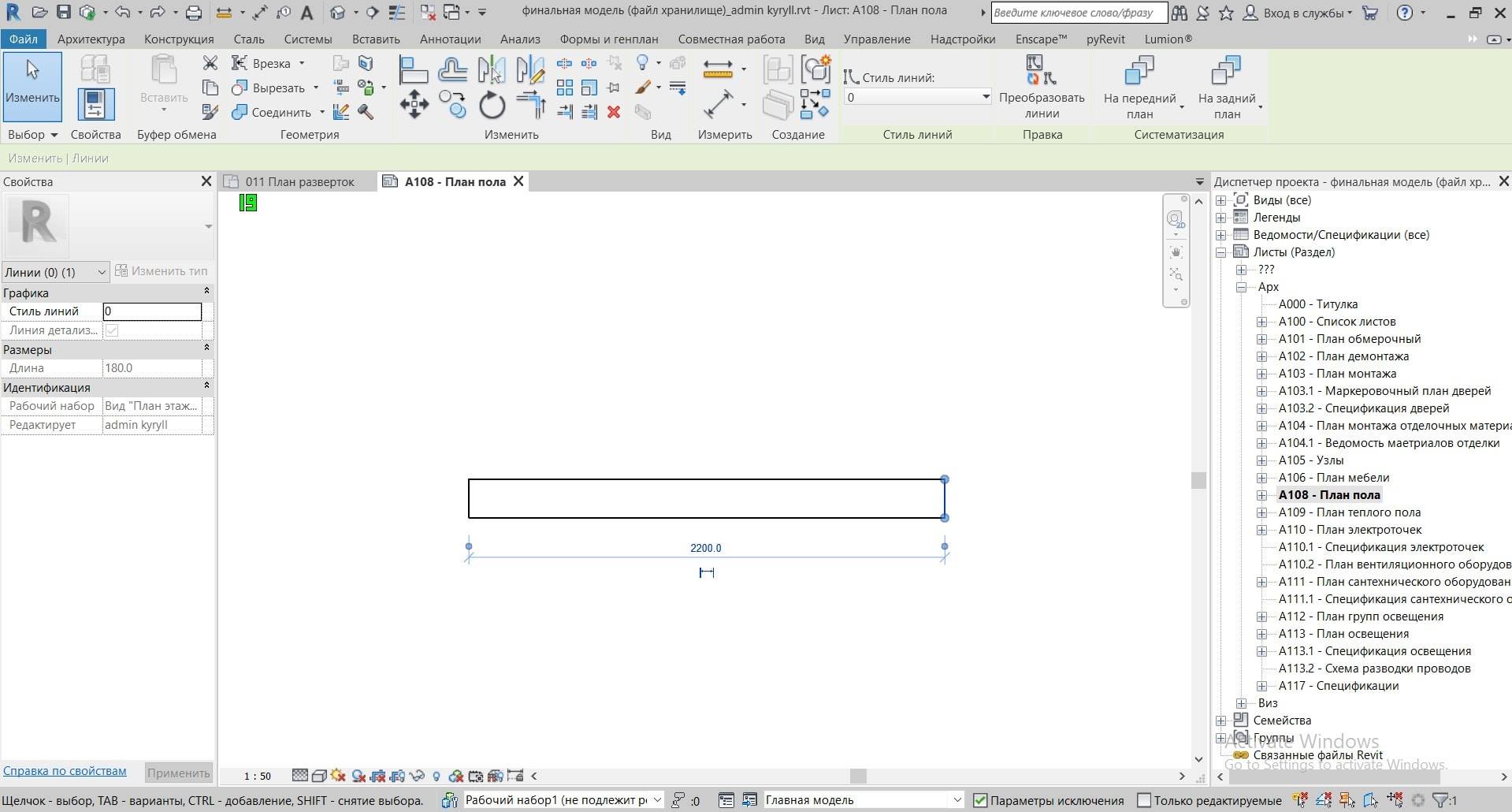The image size is (1512, 812).
Task: Click the Demolish hammer icon
Action: click(366, 112)
